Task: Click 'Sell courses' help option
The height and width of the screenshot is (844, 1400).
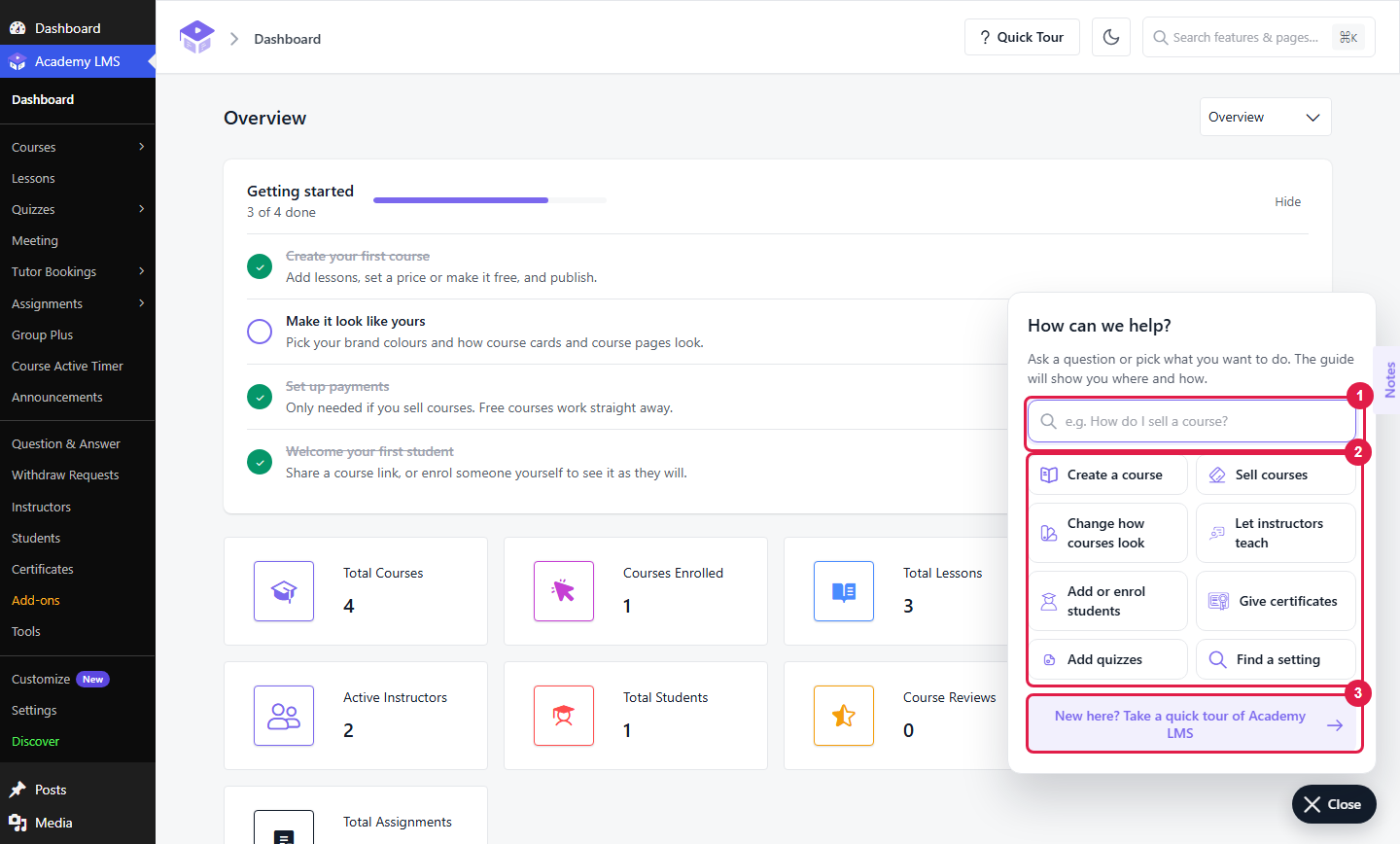Action: [1276, 475]
